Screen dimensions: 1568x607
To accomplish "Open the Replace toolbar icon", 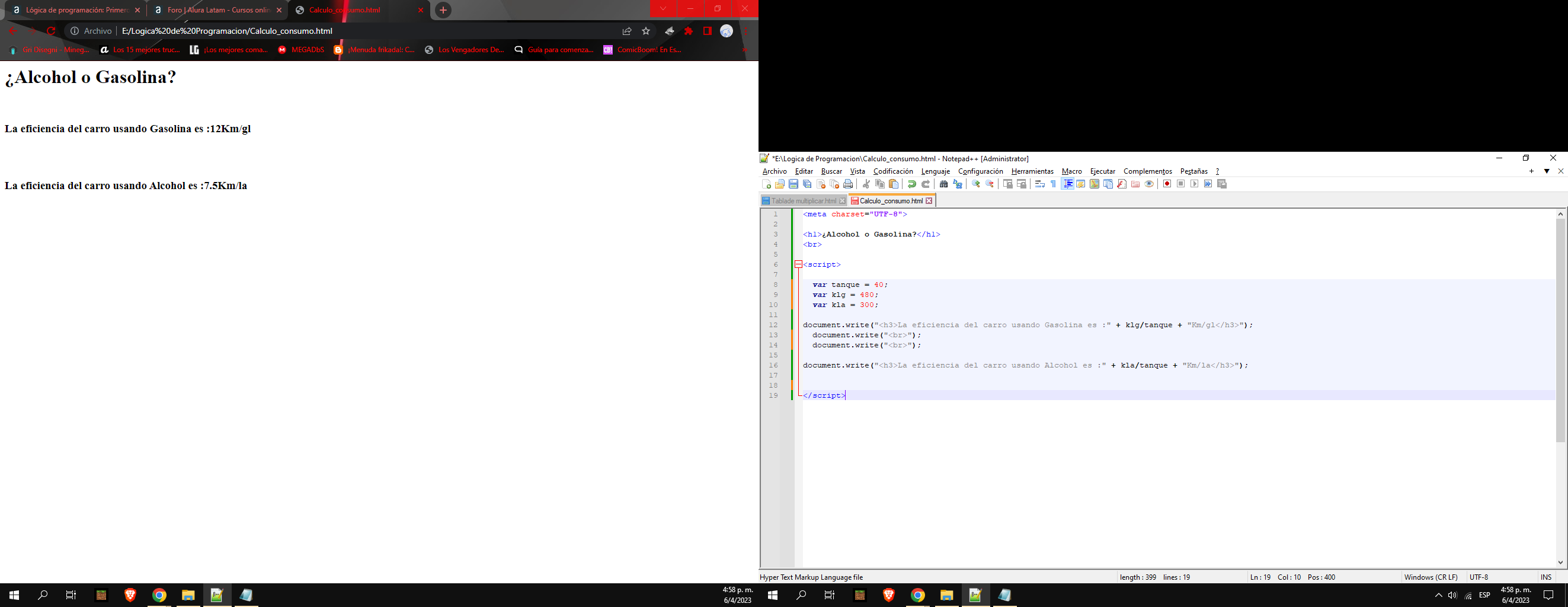I will 958,184.
